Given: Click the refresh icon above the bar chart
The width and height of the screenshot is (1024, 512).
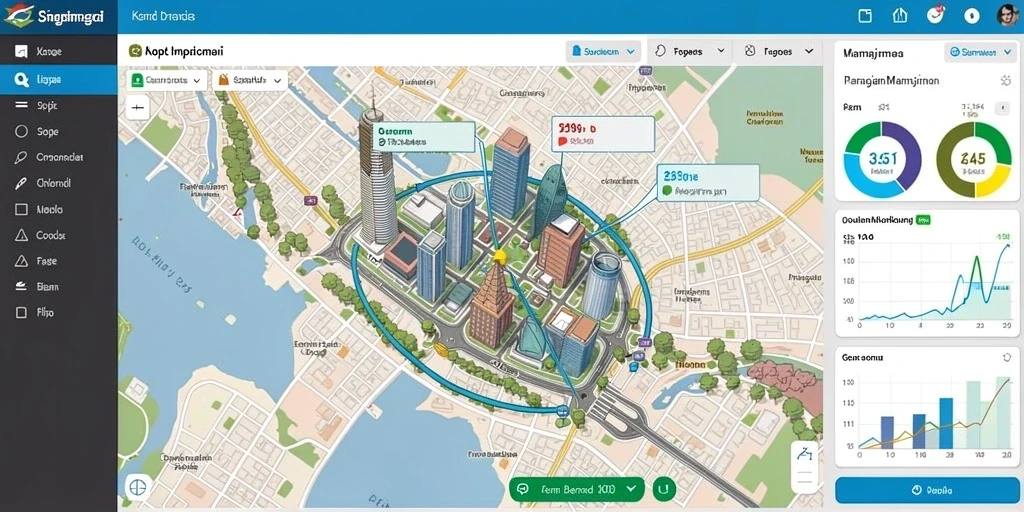Looking at the screenshot, I should tap(1006, 357).
